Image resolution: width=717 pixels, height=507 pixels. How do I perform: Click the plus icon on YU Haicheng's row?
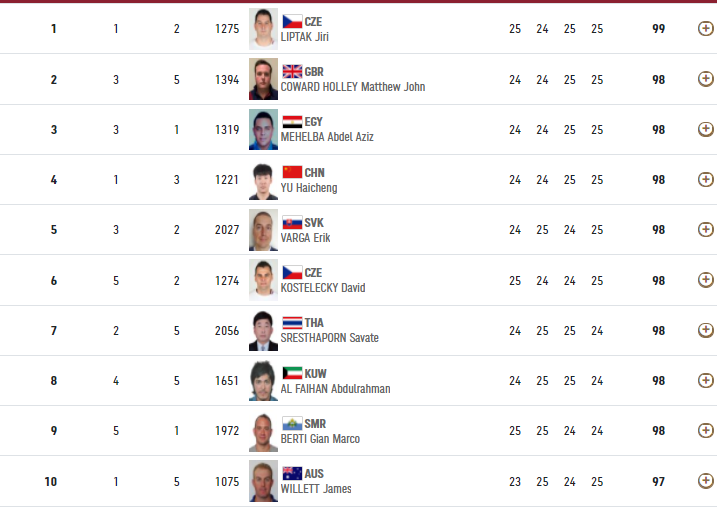pos(706,180)
